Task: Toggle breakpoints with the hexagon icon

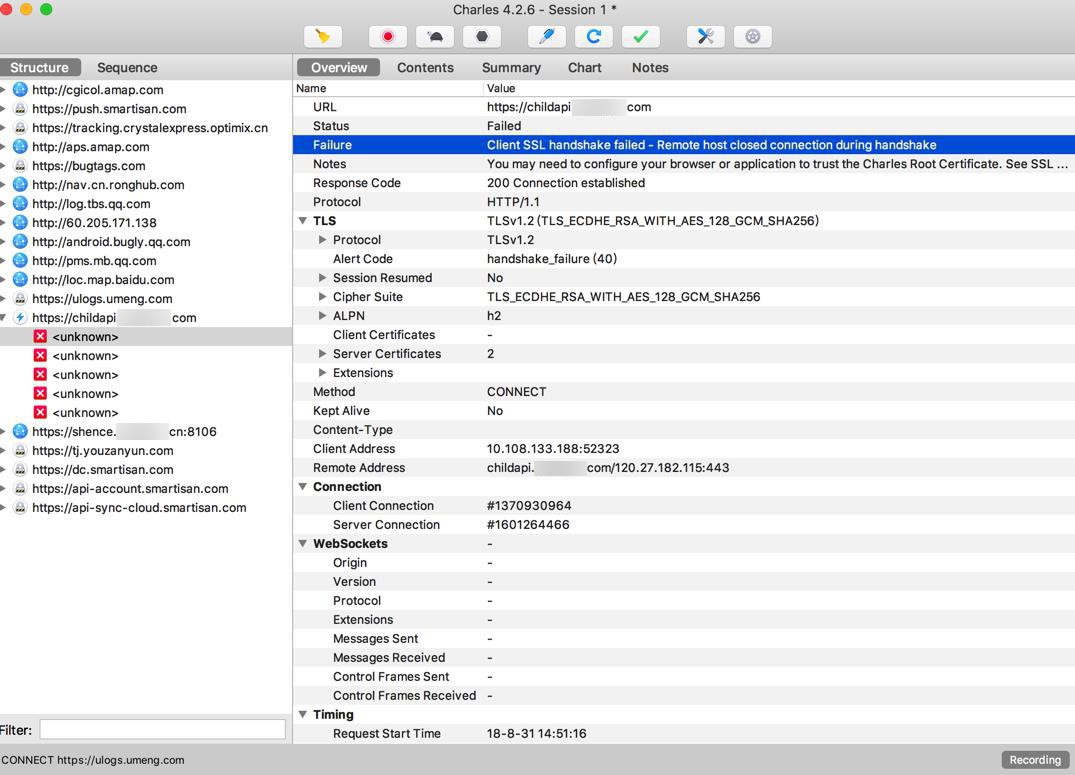Action: (x=482, y=36)
